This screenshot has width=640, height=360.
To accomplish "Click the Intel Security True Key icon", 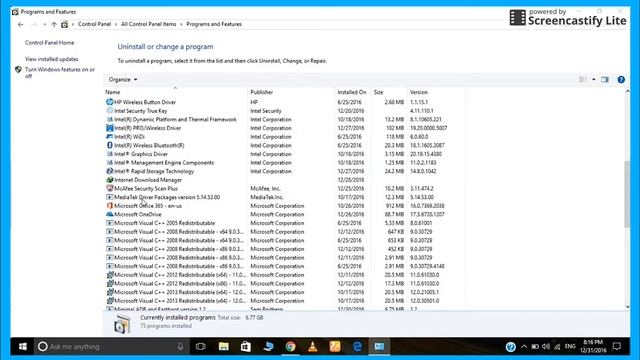I will point(109,111).
